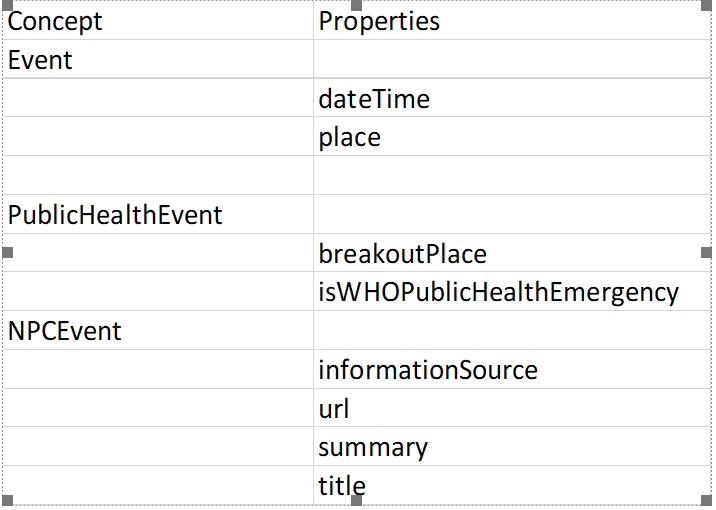Click the "title" property cell

coord(342,486)
